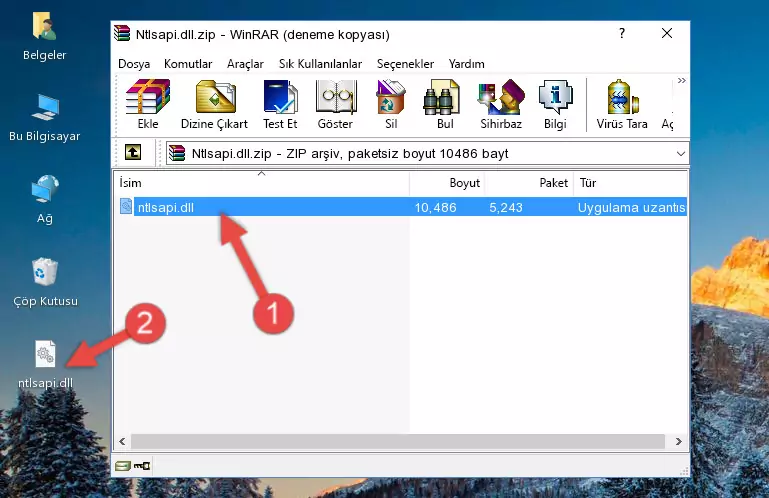Select the ntlsapi.dll desktop file icon
769x498 pixels.
pyautogui.click(x=45, y=365)
